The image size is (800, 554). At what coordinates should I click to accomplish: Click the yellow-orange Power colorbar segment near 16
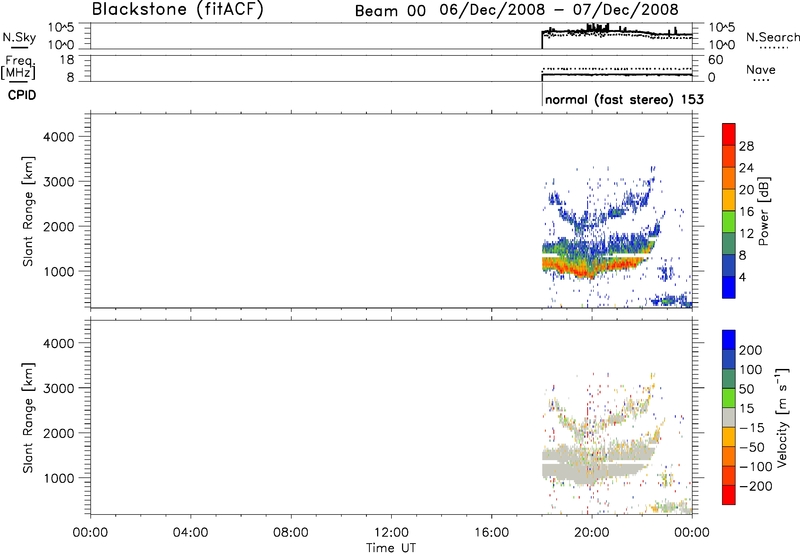(x=729, y=200)
